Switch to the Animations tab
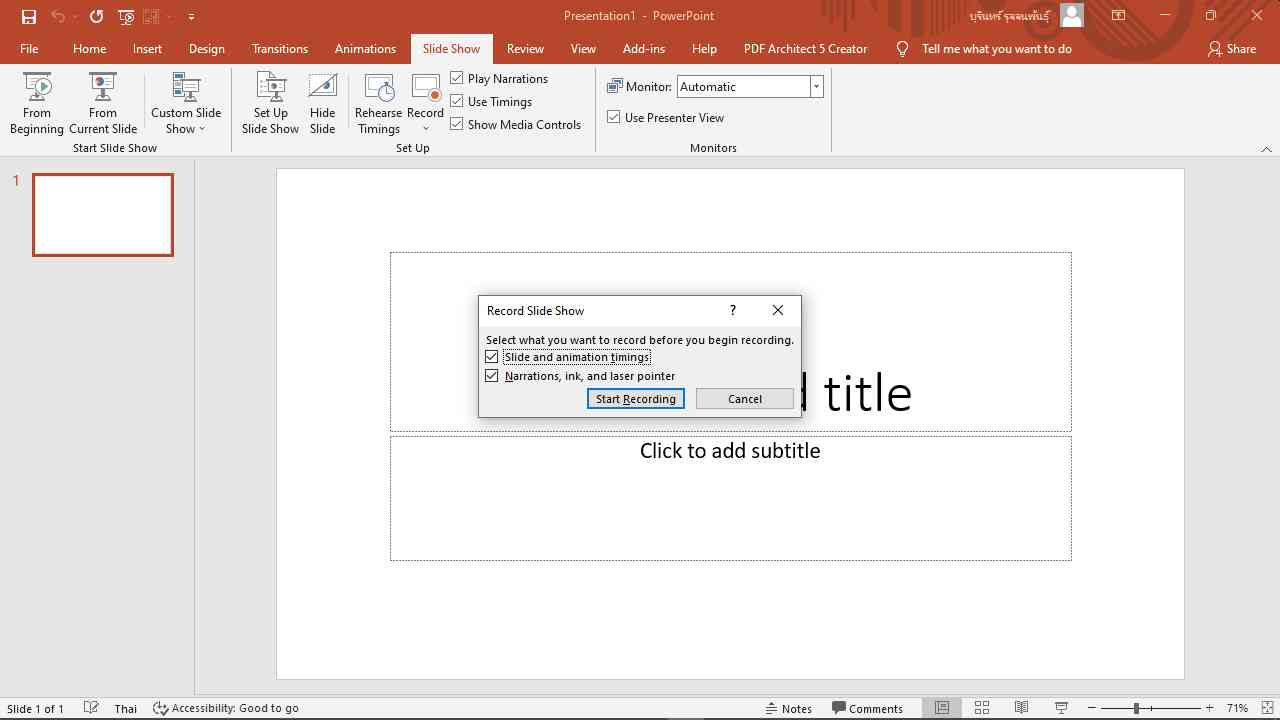1280x720 pixels. pos(365,48)
